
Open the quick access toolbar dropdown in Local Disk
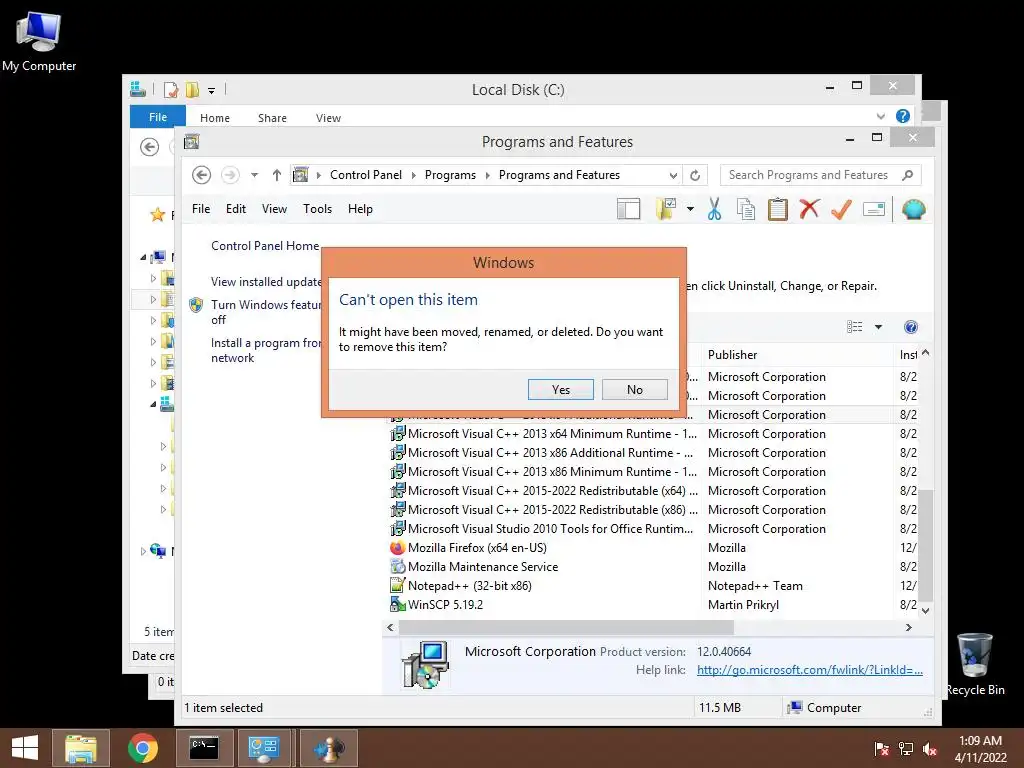212,91
